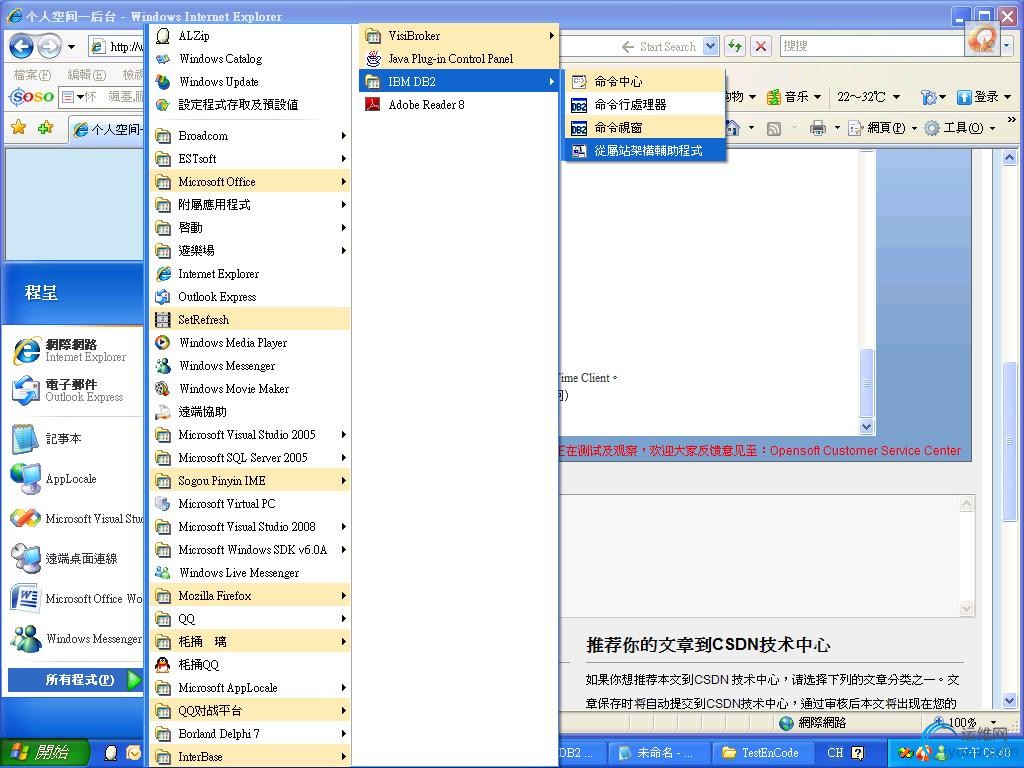
Task: Expand the QQ对战平台 folder
Action: [250, 711]
